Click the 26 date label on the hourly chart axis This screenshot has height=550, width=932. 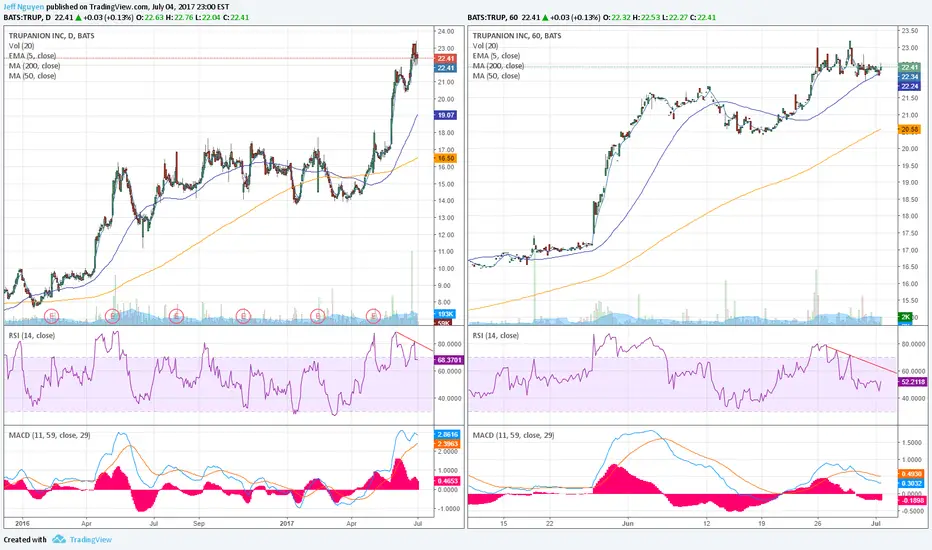tap(818, 524)
